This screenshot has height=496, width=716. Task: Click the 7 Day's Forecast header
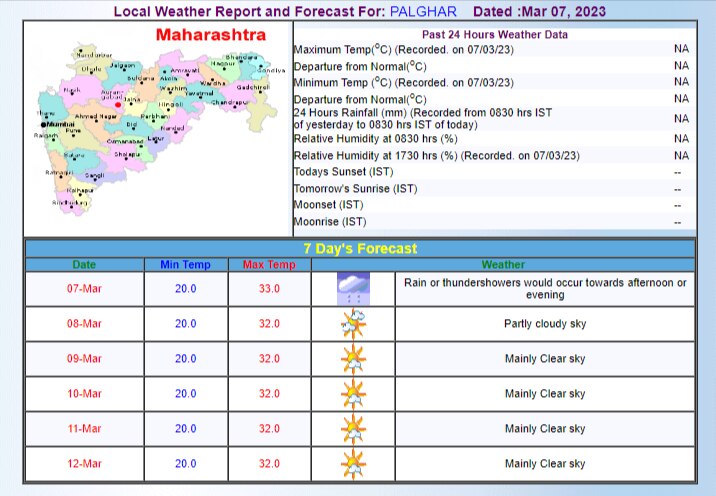coord(359,248)
